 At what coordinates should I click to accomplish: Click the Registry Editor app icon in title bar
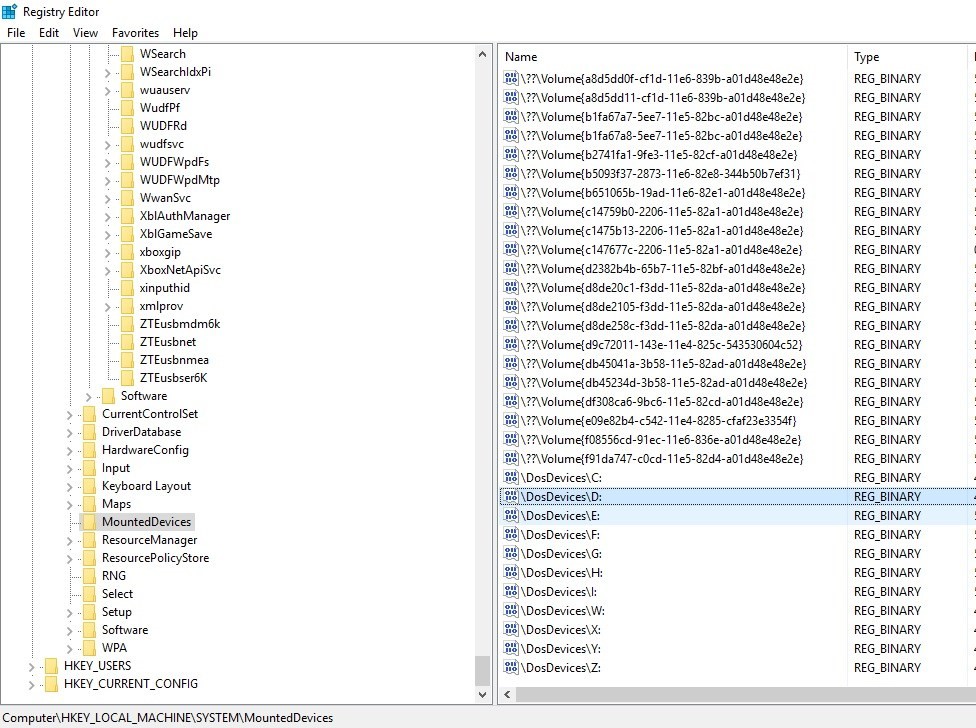pyautogui.click(x=11, y=12)
